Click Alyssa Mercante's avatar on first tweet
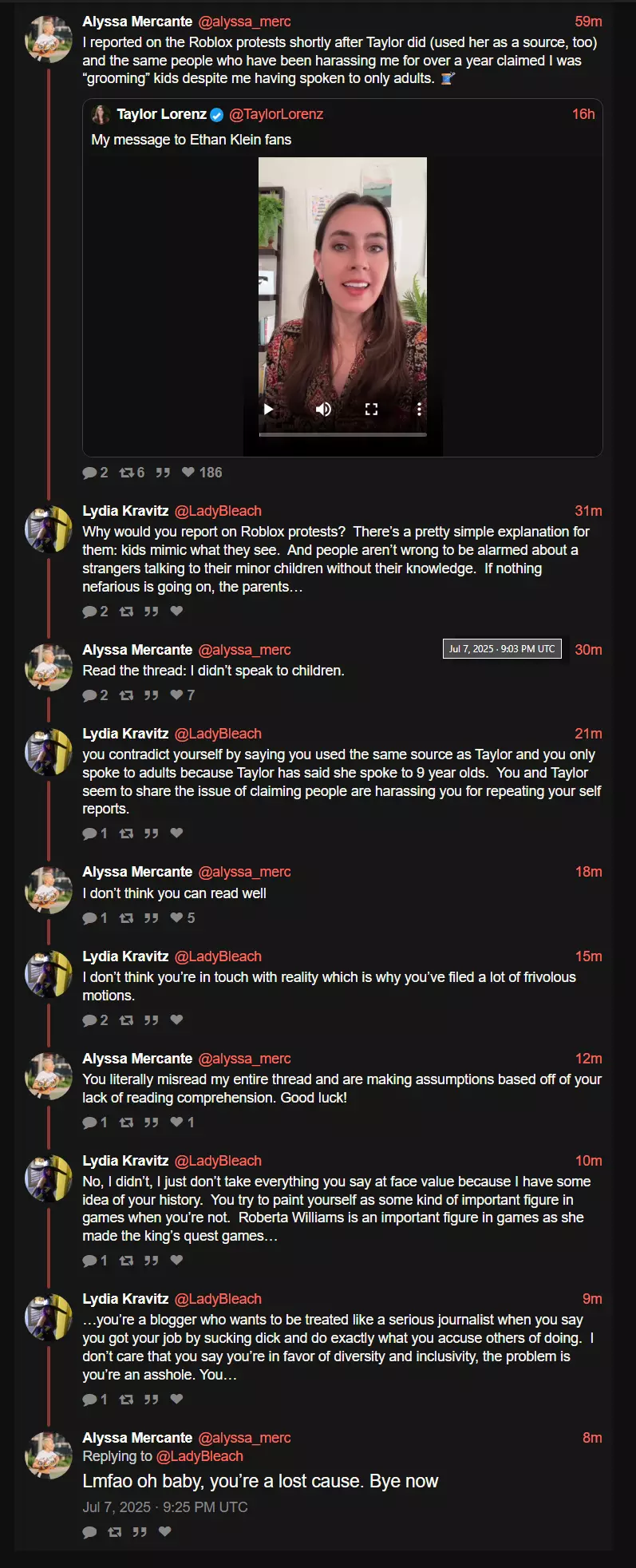This screenshot has height=1568, width=636. click(x=49, y=38)
